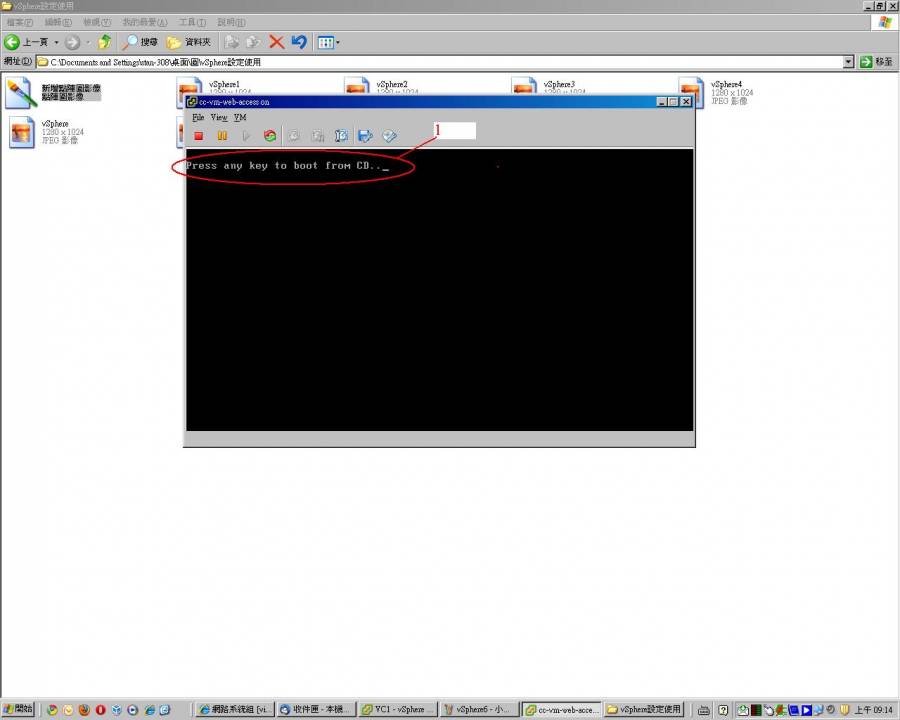This screenshot has height=720, width=900.
Task: Click the CD/DVD connect icon in VM toolbar
Action: (x=390, y=136)
